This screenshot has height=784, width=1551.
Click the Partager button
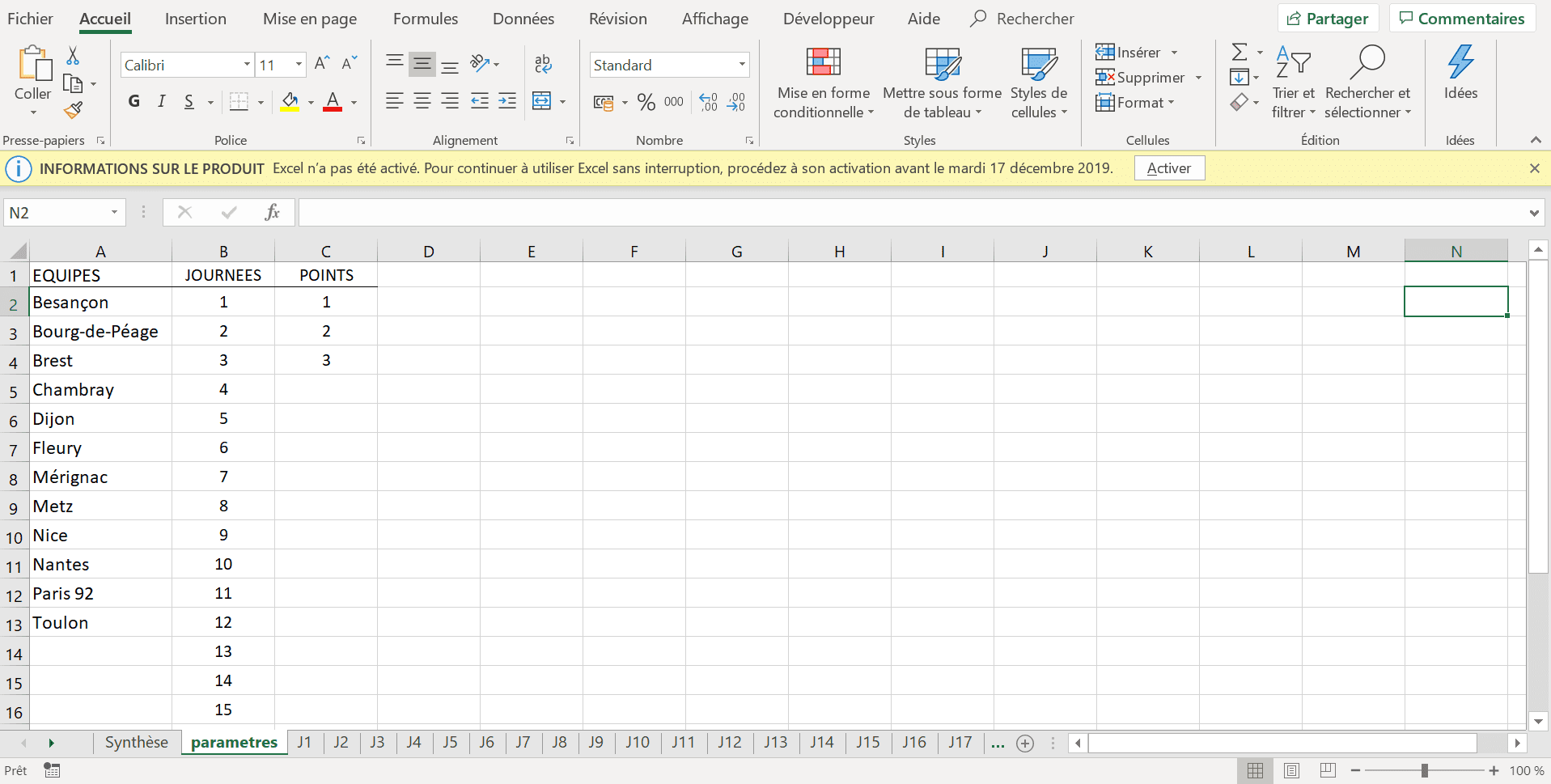click(x=1328, y=19)
